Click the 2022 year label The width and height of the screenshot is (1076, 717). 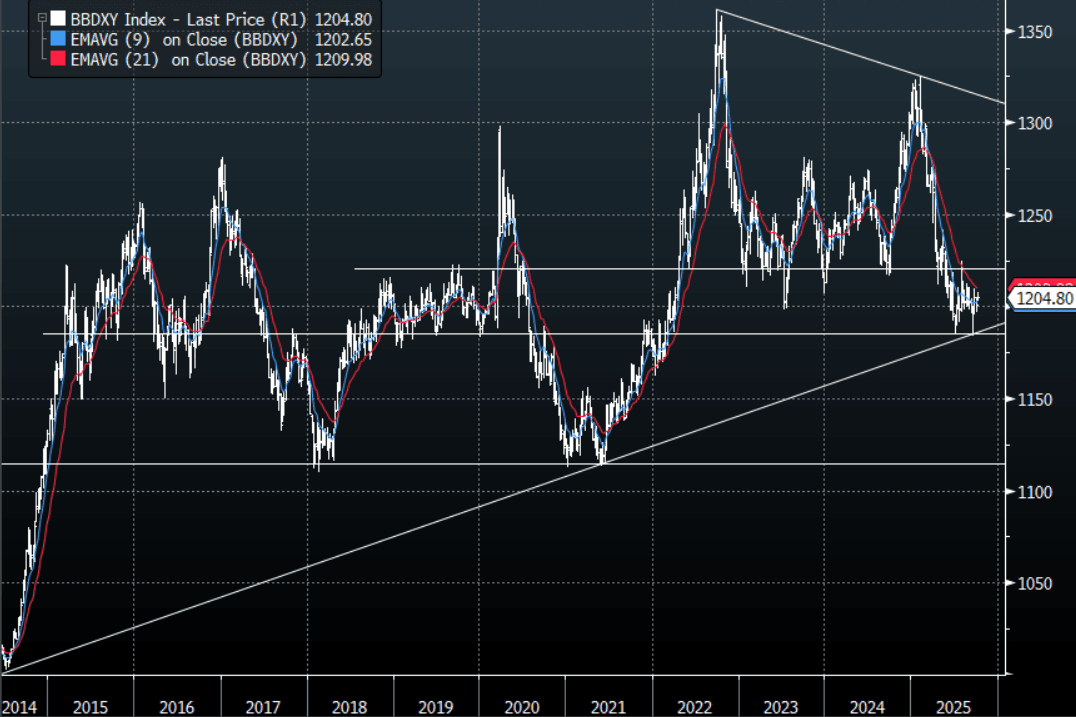694,707
